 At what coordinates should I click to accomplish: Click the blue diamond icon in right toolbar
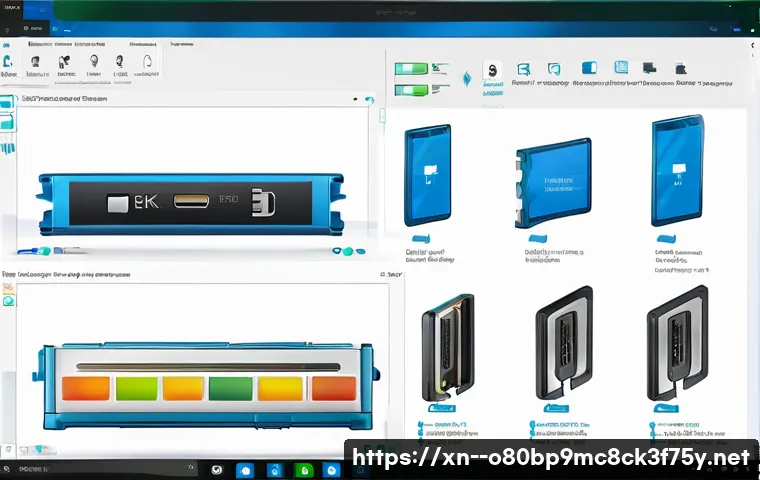click(x=467, y=79)
